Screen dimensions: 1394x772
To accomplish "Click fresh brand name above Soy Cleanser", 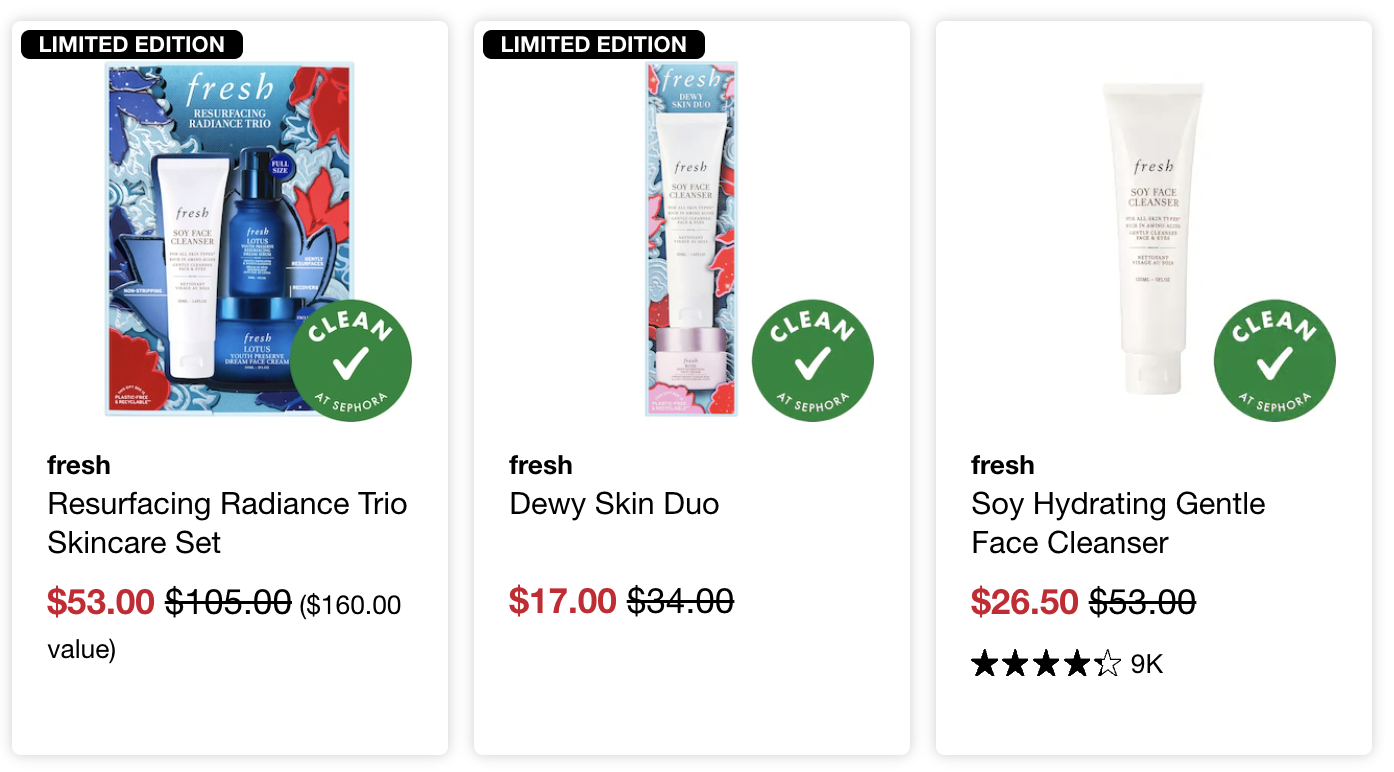I will click(1003, 465).
